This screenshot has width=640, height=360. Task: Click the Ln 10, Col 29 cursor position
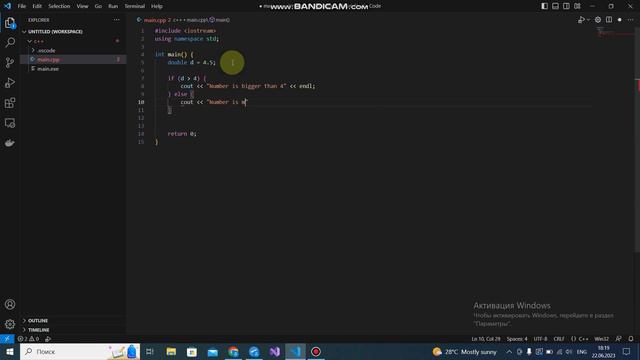pyautogui.click(x=486, y=339)
